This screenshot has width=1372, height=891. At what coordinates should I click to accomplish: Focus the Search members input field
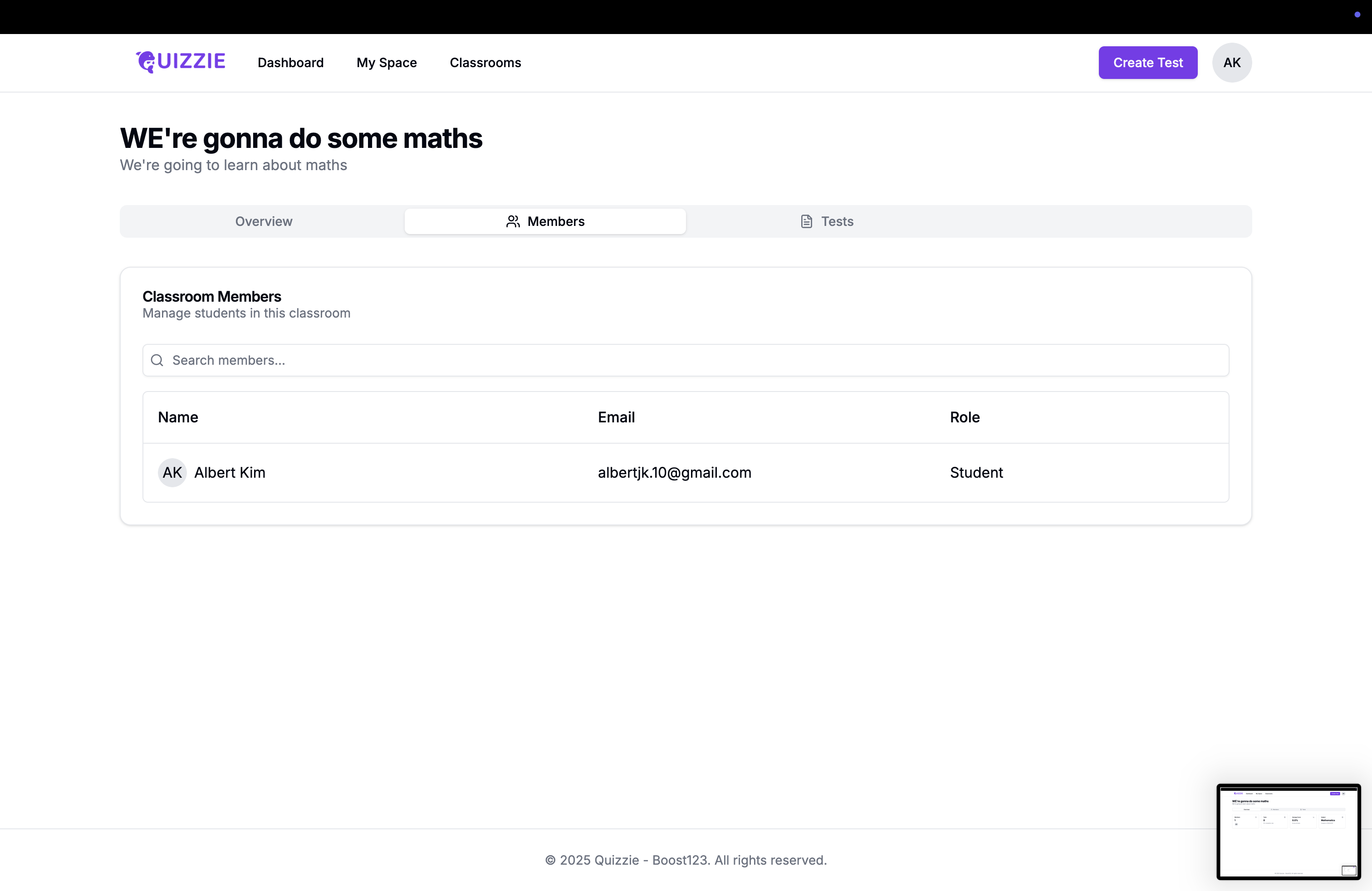pos(692,360)
